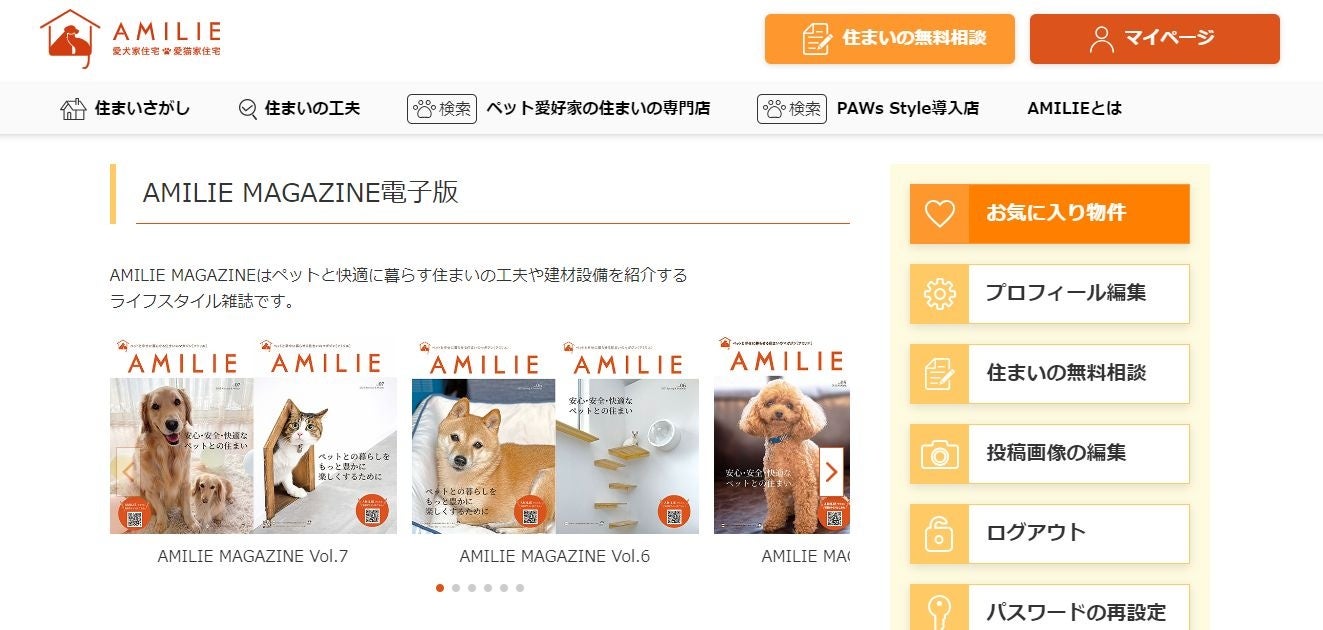Click the document icon in sidebar 住まいの無料相談
Screen dimensions: 1323x630
tap(939, 374)
